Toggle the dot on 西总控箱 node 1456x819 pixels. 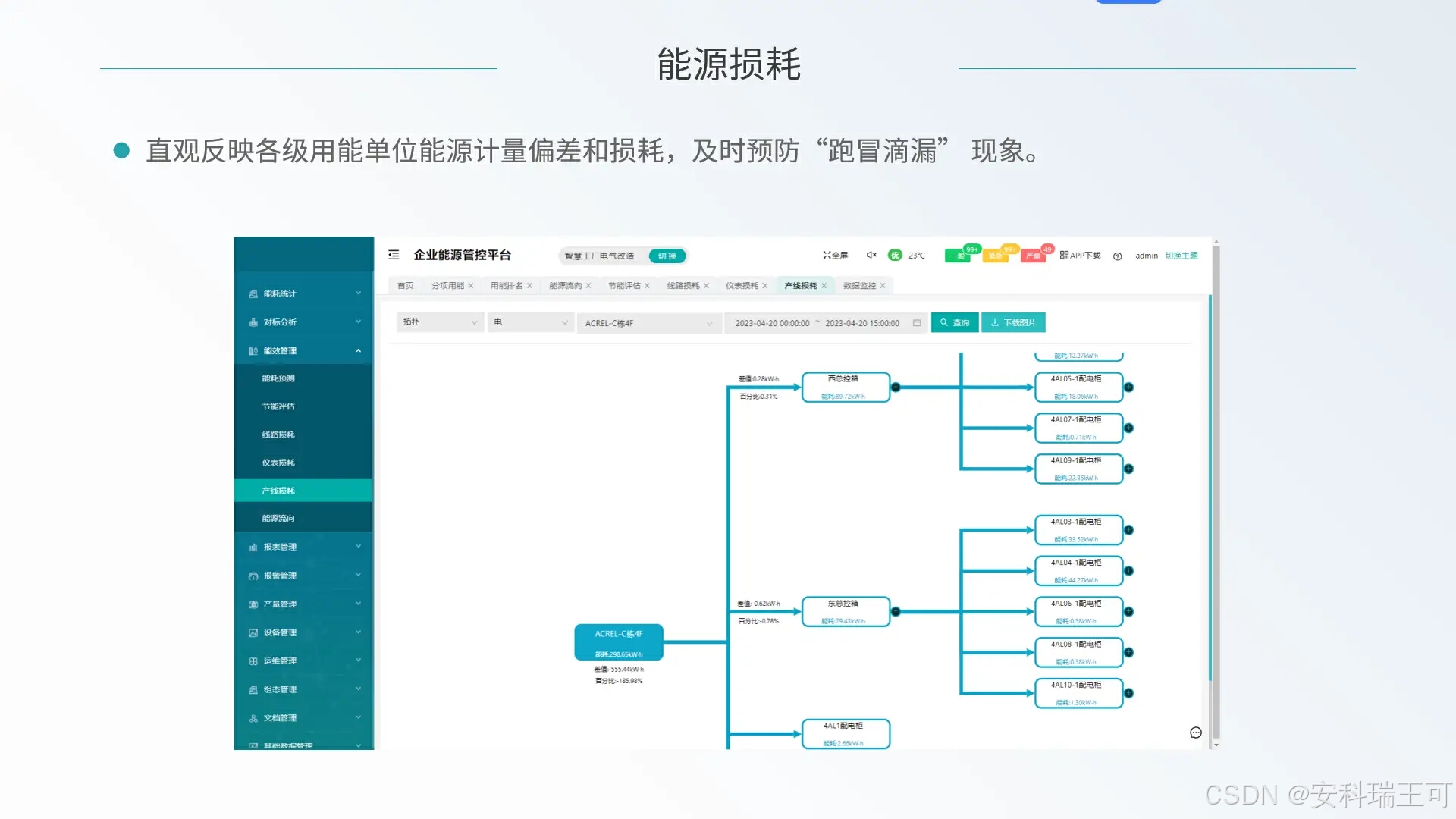point(896,388)
